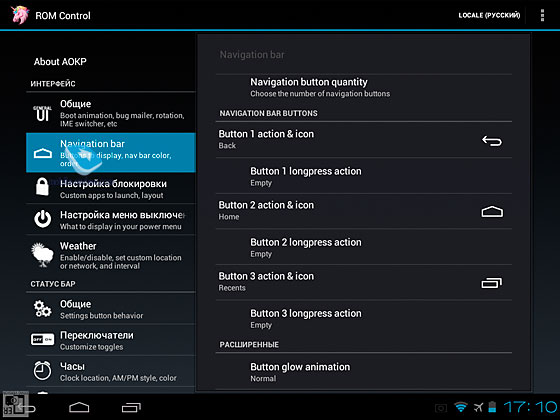The image size is (560, 420).
Task: Tap the ROM Control unicorn logo
Action: [x=20, y=15]
